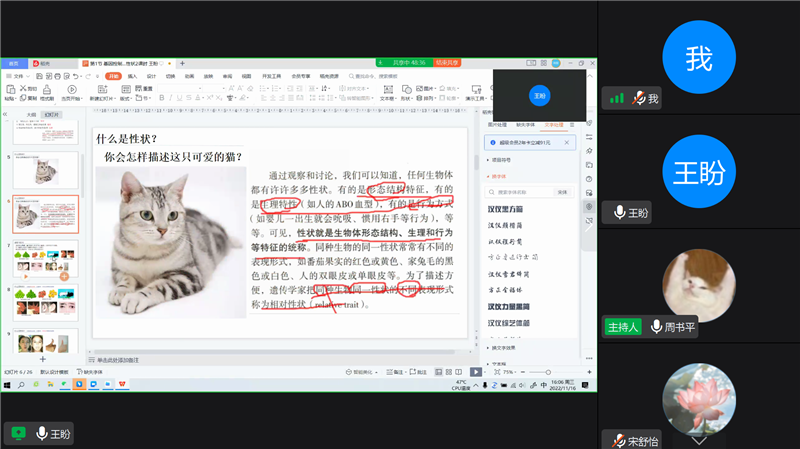Switch to slide sorter view icon
The width and height of the screenshot is (800, 449).
(448, 372)
